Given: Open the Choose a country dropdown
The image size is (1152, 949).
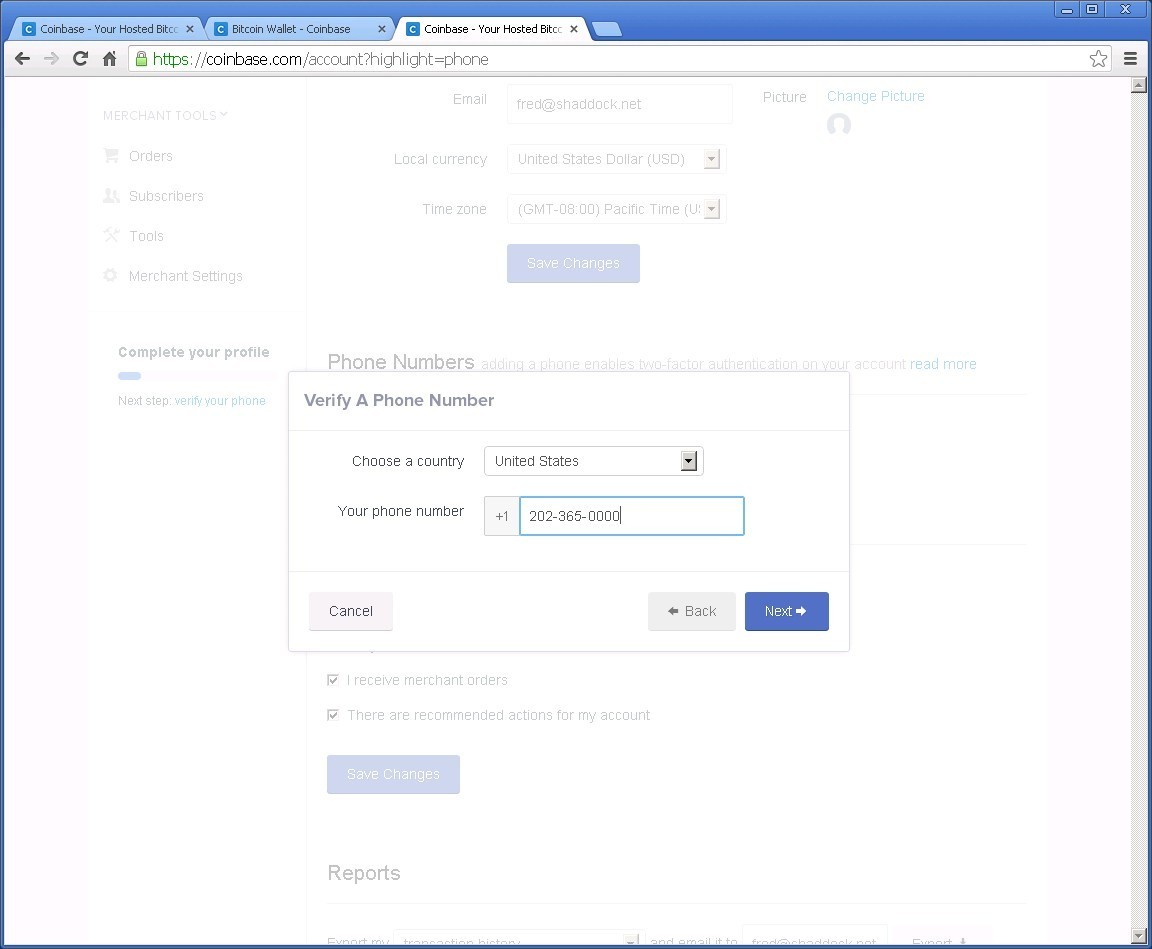Looking at the screenshot, I should (x=594, y=461).
